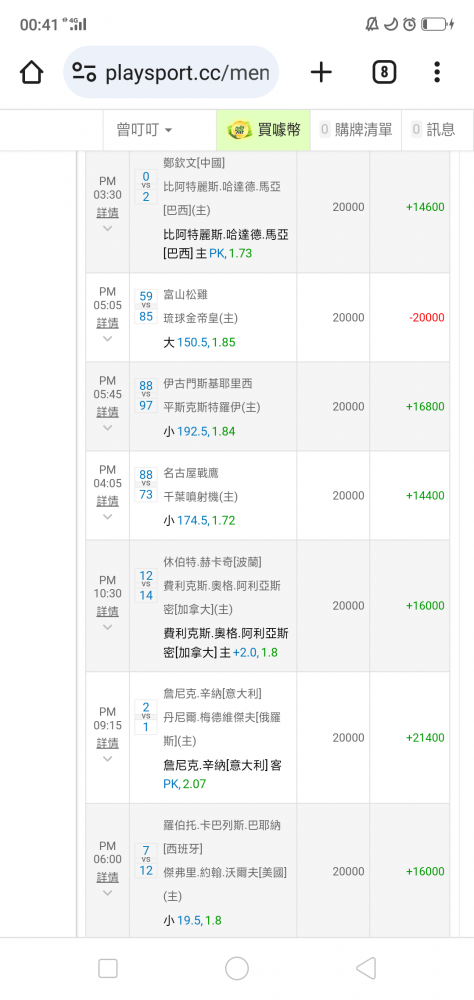Open 詳情 link for PM 05:45 game
Screen dimensions: 474x1000
pyautogui.click(x=107, y=412)
